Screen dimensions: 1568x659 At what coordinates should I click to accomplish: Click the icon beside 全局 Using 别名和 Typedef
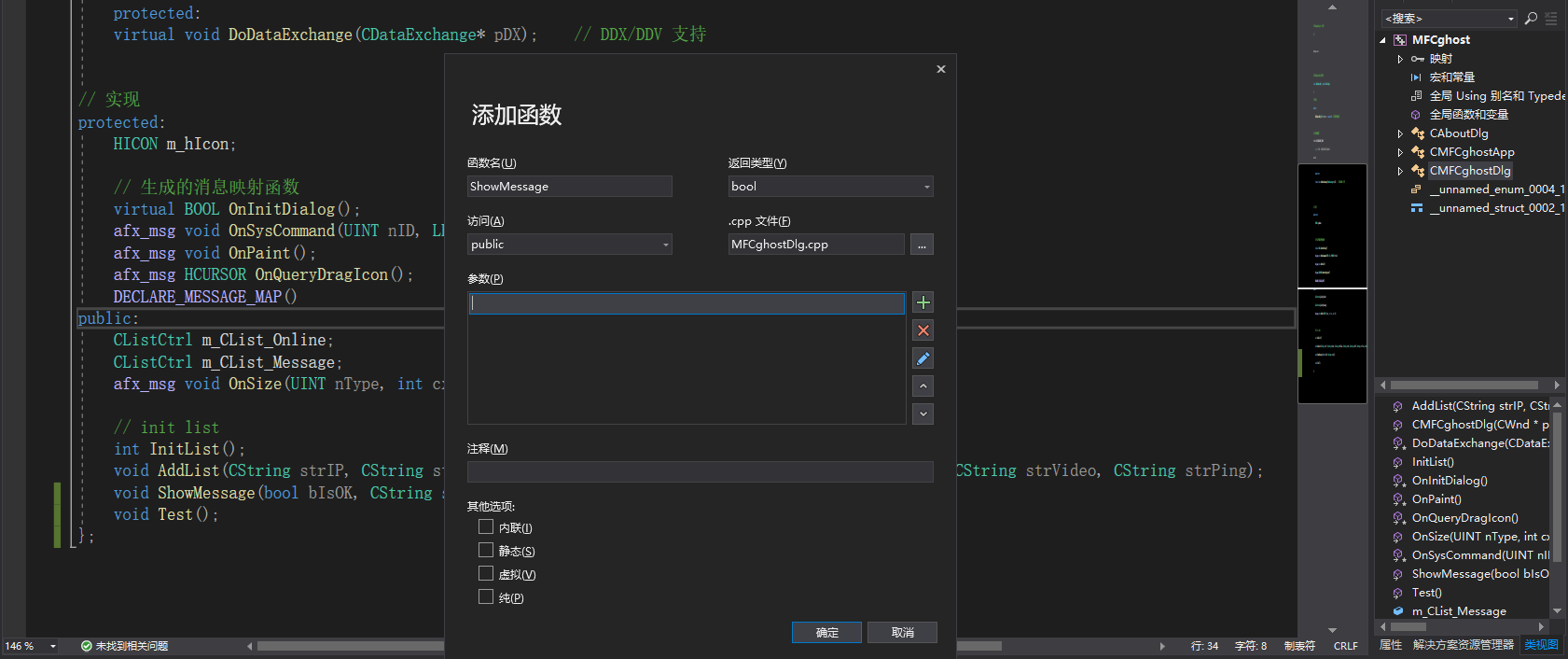pyautogui.click(x=1416, y=96)
